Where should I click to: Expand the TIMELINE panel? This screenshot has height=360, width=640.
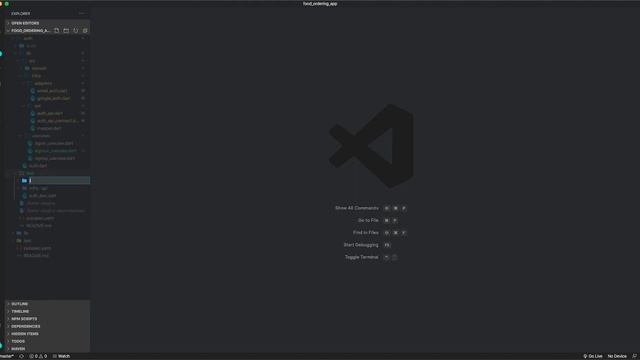[48, 311]
